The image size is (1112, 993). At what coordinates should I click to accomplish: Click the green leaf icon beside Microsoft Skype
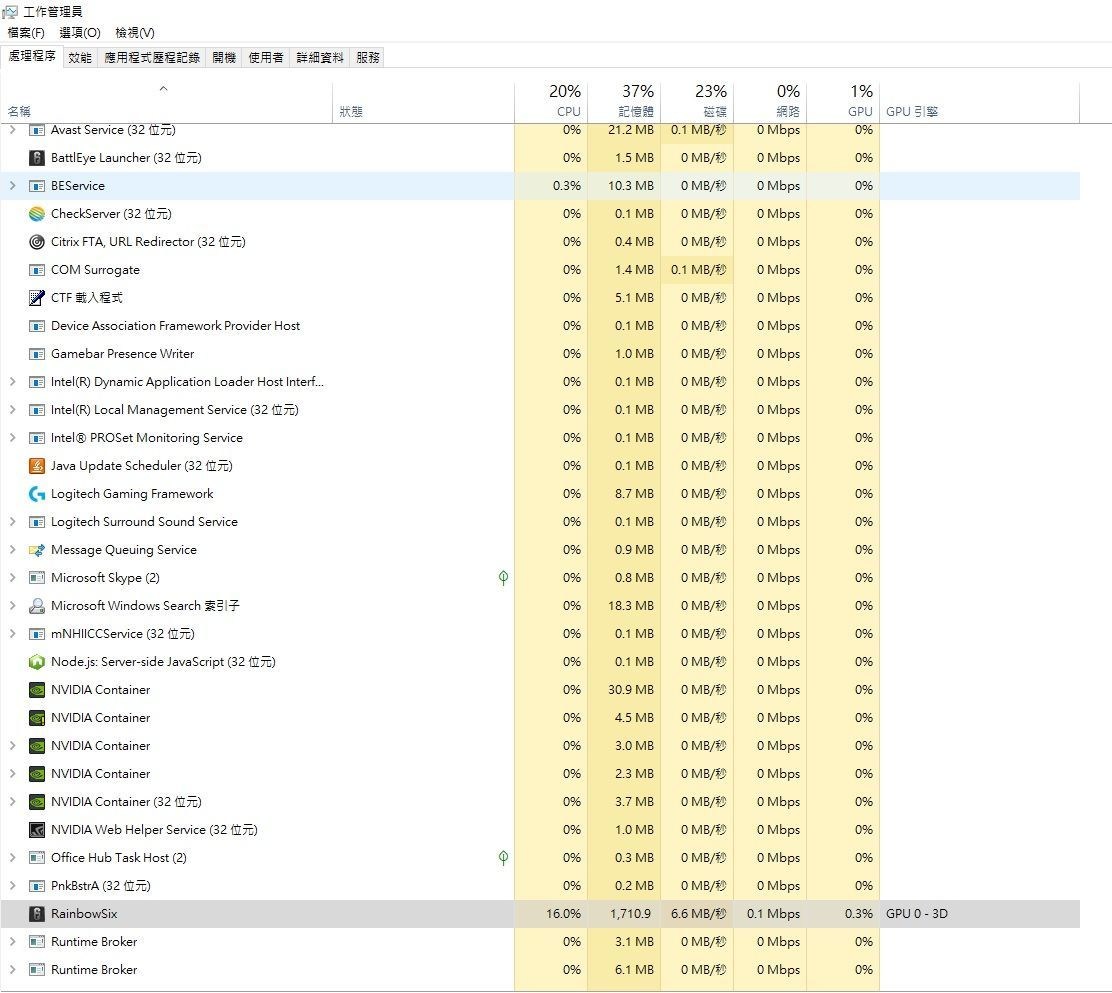click(503, 578)
